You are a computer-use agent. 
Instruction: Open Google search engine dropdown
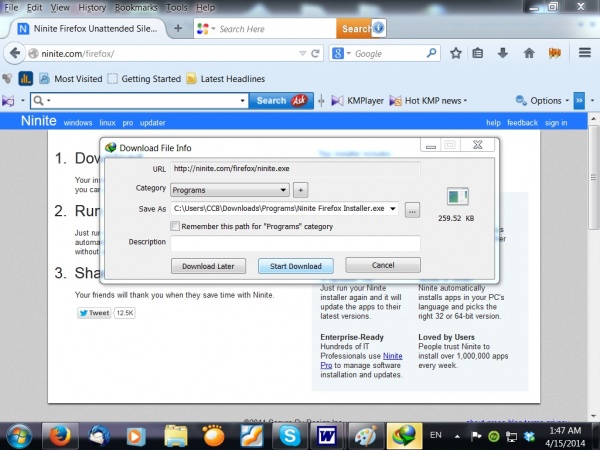tap(349, 53)
